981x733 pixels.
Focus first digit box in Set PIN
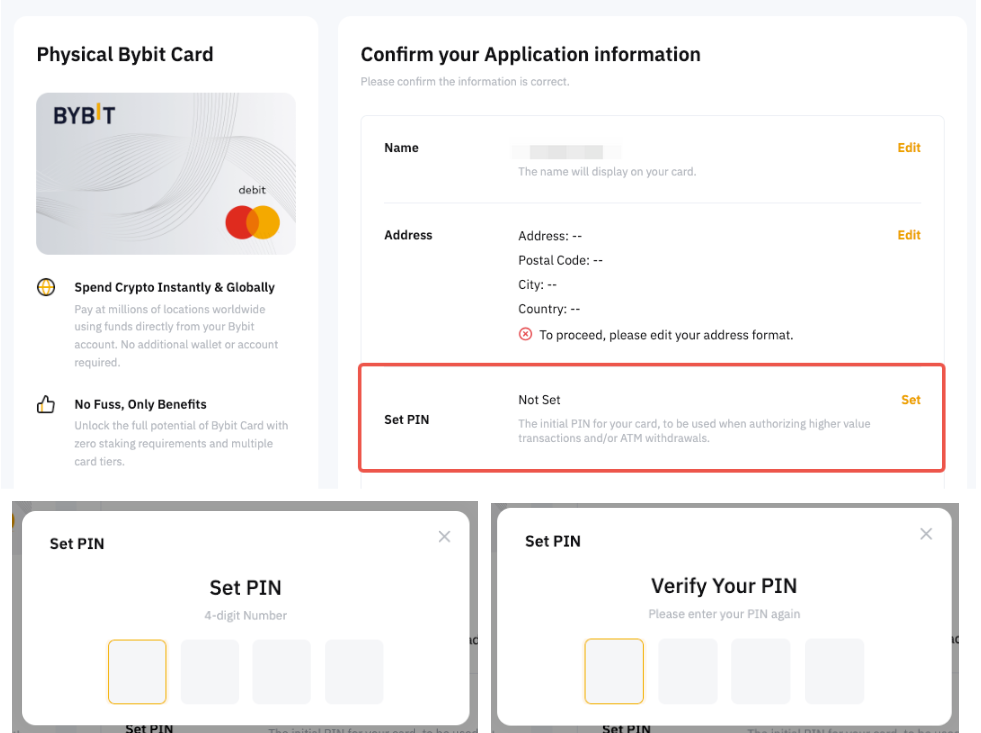137,672
